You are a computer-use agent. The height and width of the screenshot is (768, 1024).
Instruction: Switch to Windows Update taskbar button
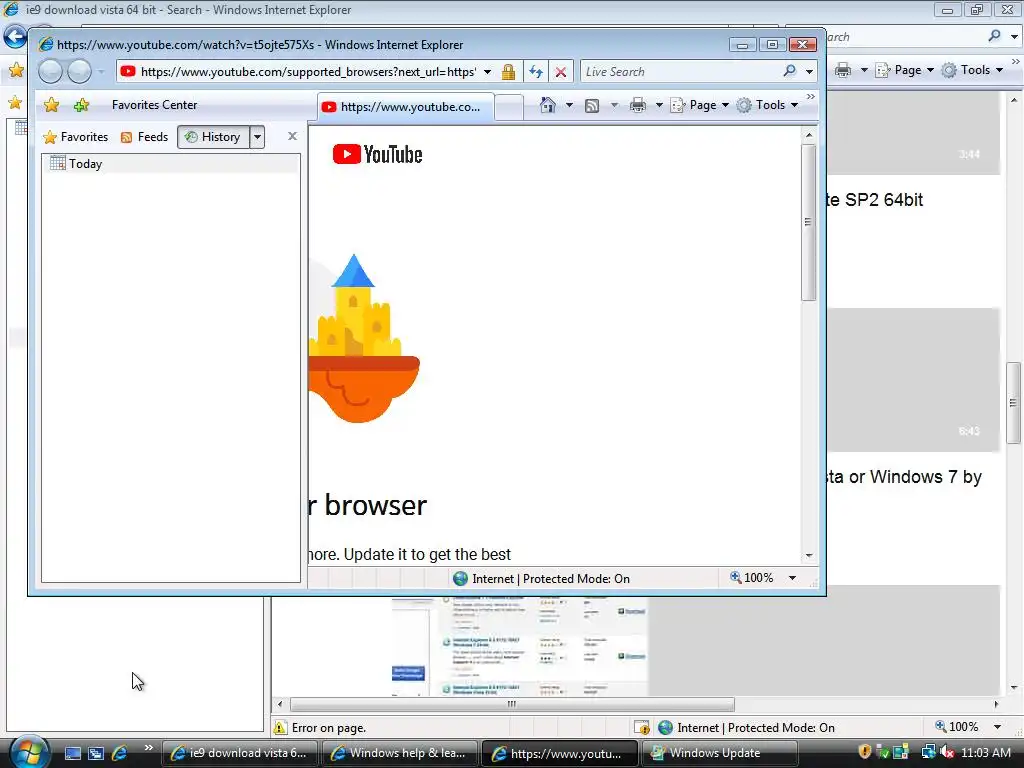[x=719, y=753]
